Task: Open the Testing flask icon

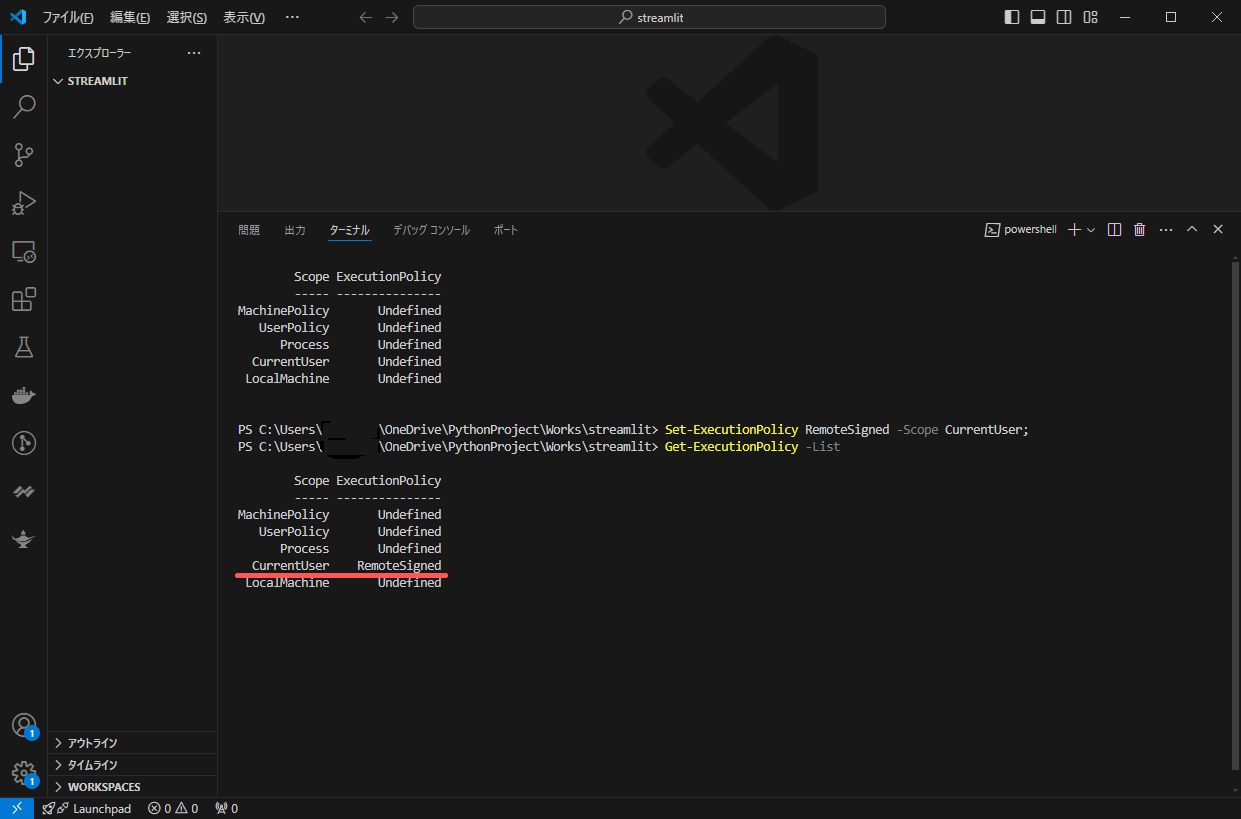Action: coord(24,347)
